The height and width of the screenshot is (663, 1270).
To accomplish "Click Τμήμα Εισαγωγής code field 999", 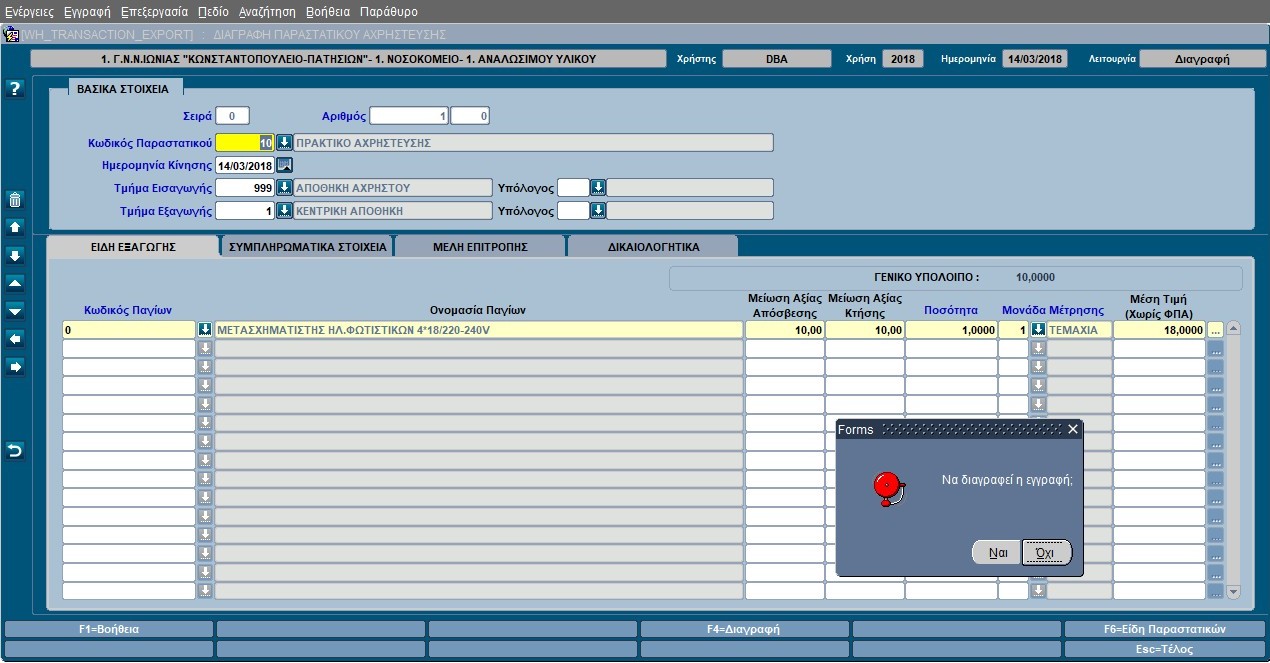I will [245, 187].
